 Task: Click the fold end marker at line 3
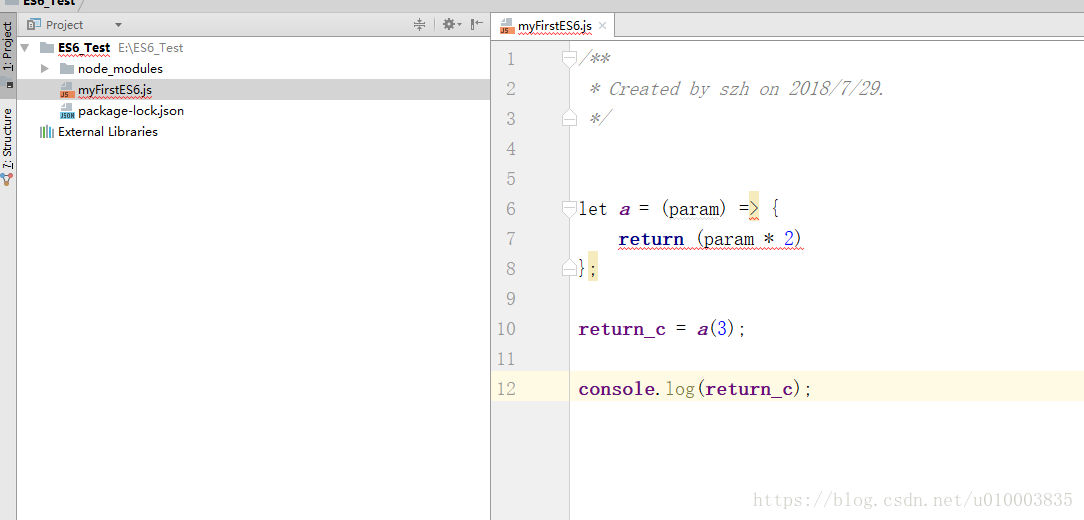pos(569,118)
